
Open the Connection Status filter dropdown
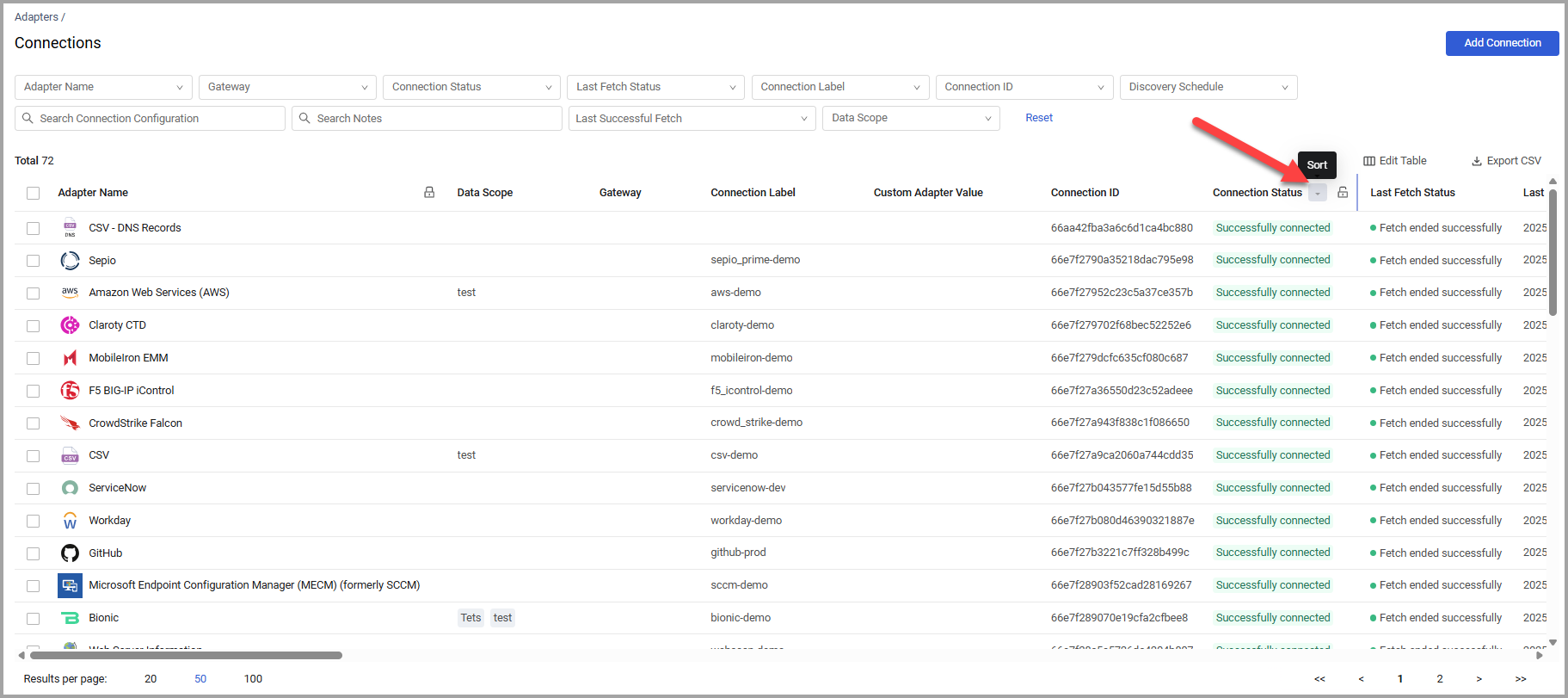click(x=471, y=87)
